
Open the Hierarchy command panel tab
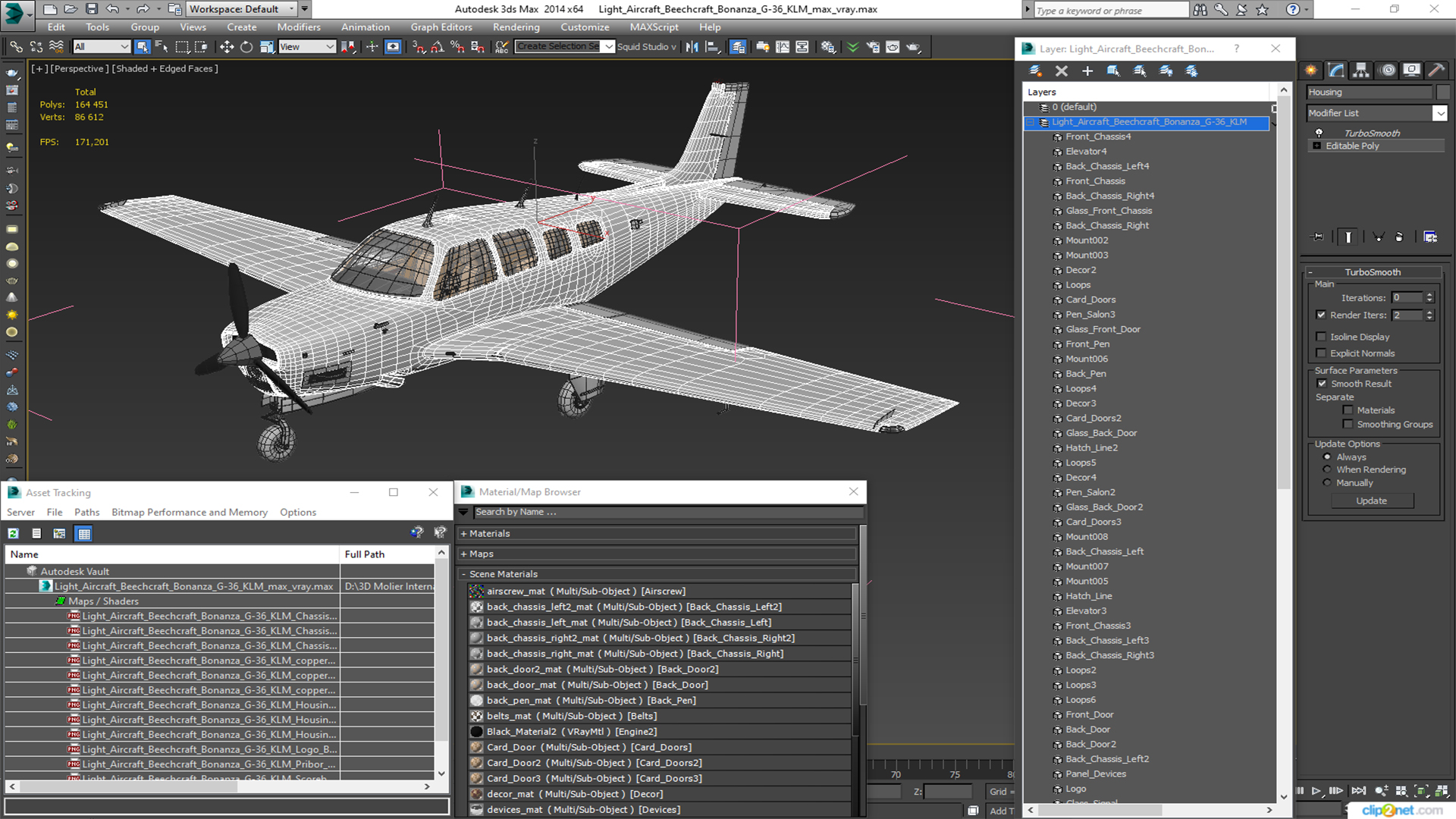[x=1362, y=71]
